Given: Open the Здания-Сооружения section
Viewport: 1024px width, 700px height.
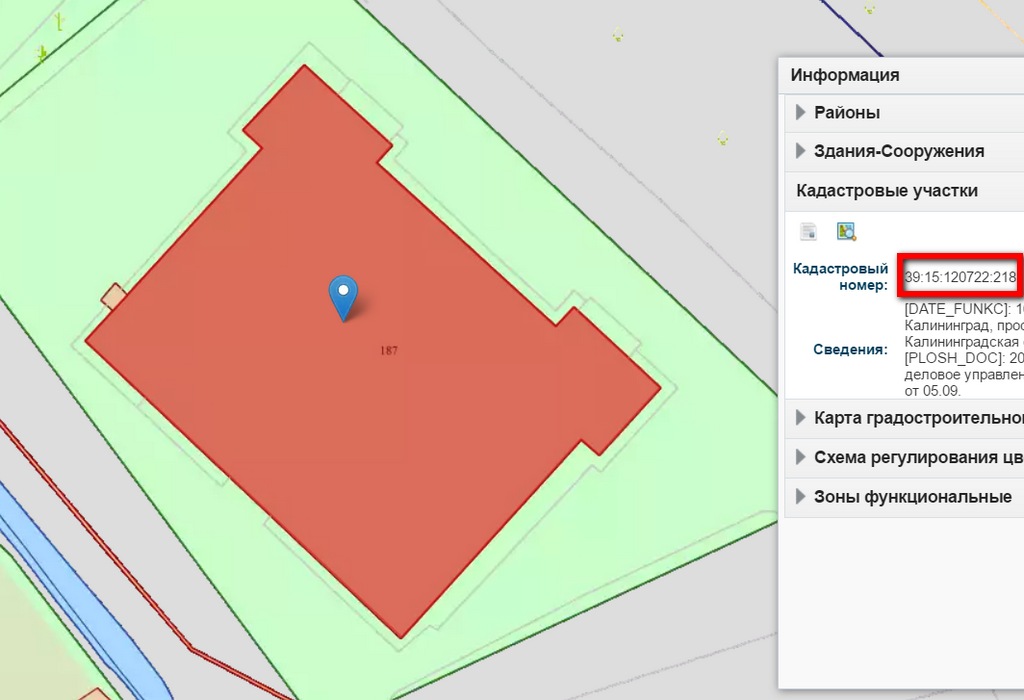Looking at the screenshot, I should [898, 151].
